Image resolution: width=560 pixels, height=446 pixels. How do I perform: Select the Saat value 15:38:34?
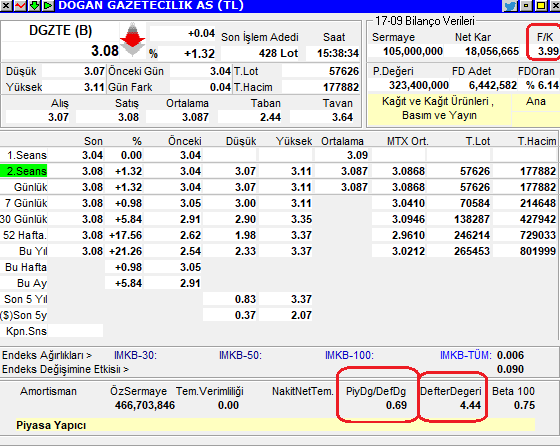tap(338, 53)
